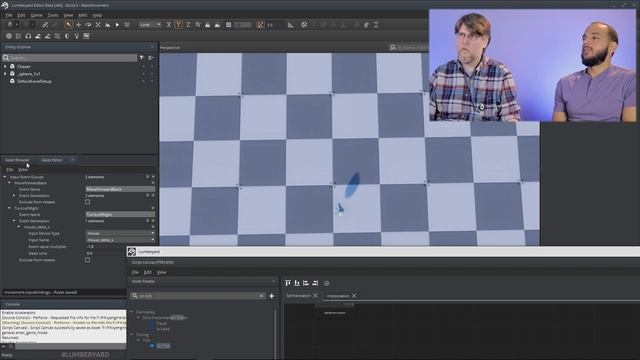Screen dimensions: 640x360
Task: Click the Entity Outliner search field
Action: point(70,58)
